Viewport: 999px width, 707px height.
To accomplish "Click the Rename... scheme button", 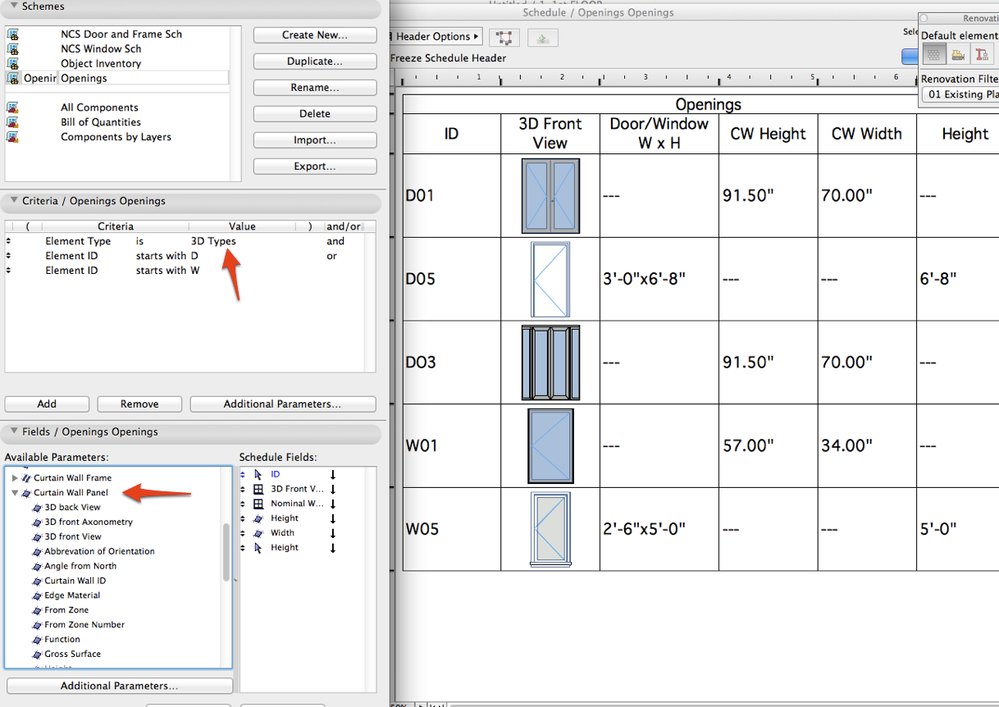I will [315, 87].
